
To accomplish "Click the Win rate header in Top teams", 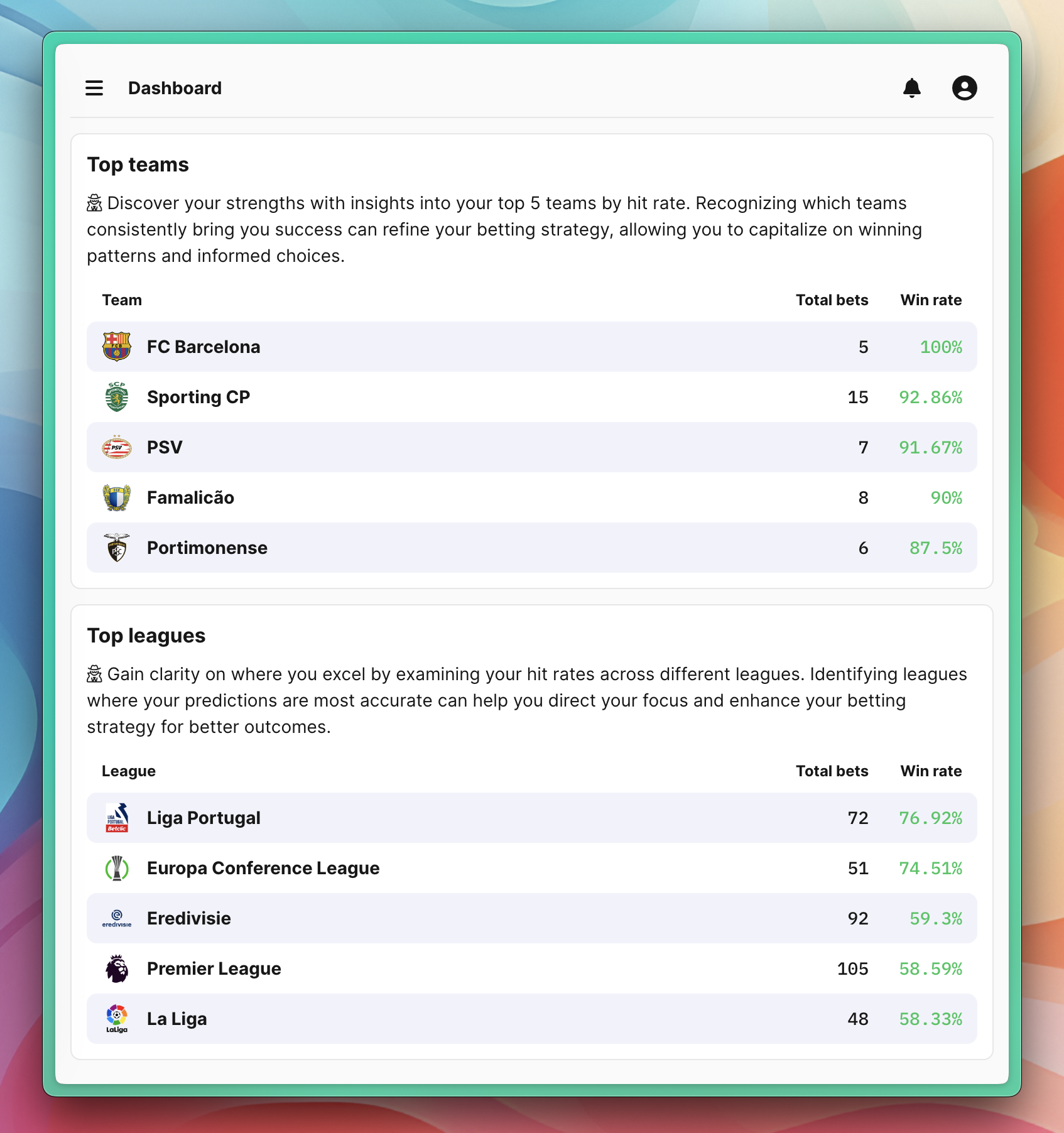I will click(x=931, y=300).
